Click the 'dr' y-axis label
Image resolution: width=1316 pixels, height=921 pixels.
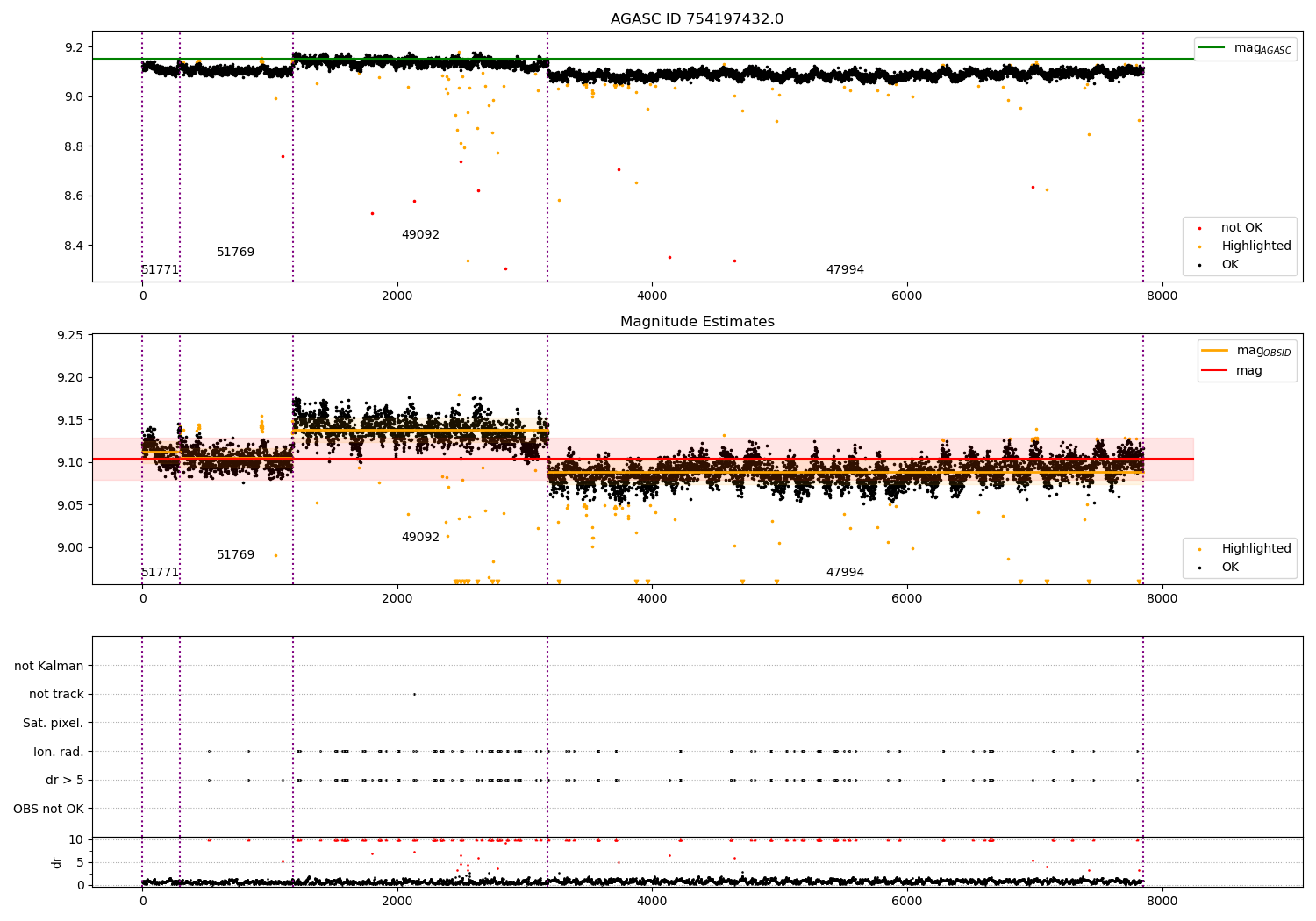57,862
